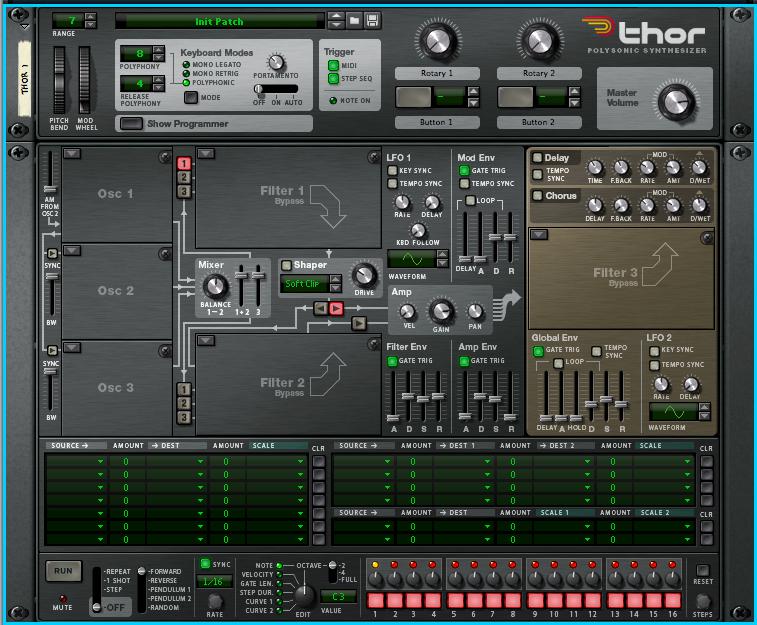
Task: Enable LFO 1 Key Sync
Action: click(x=393, y=170)
